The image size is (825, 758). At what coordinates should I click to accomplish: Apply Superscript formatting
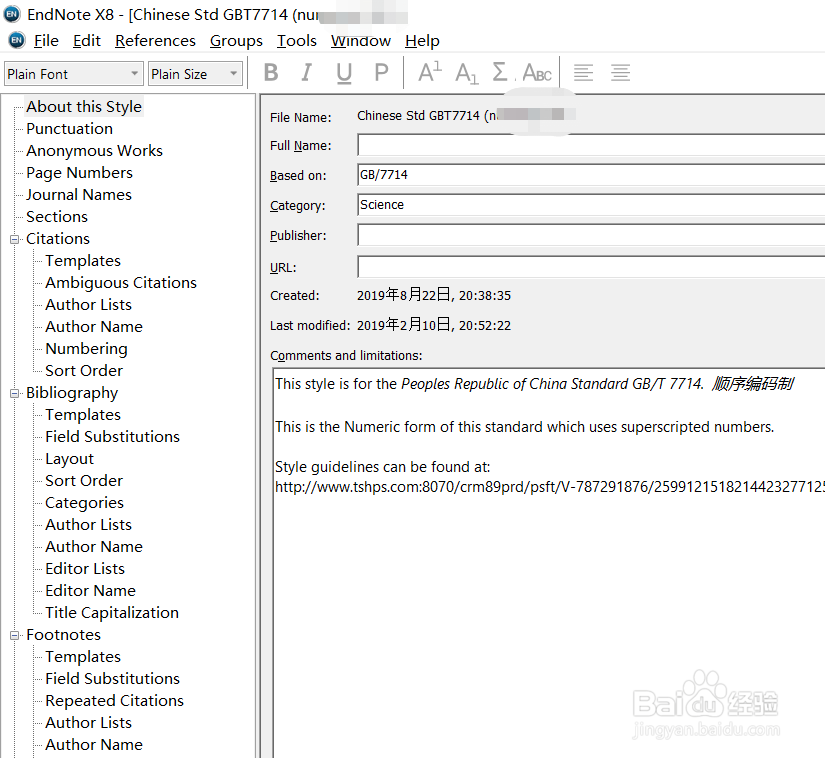click(430, 72)
